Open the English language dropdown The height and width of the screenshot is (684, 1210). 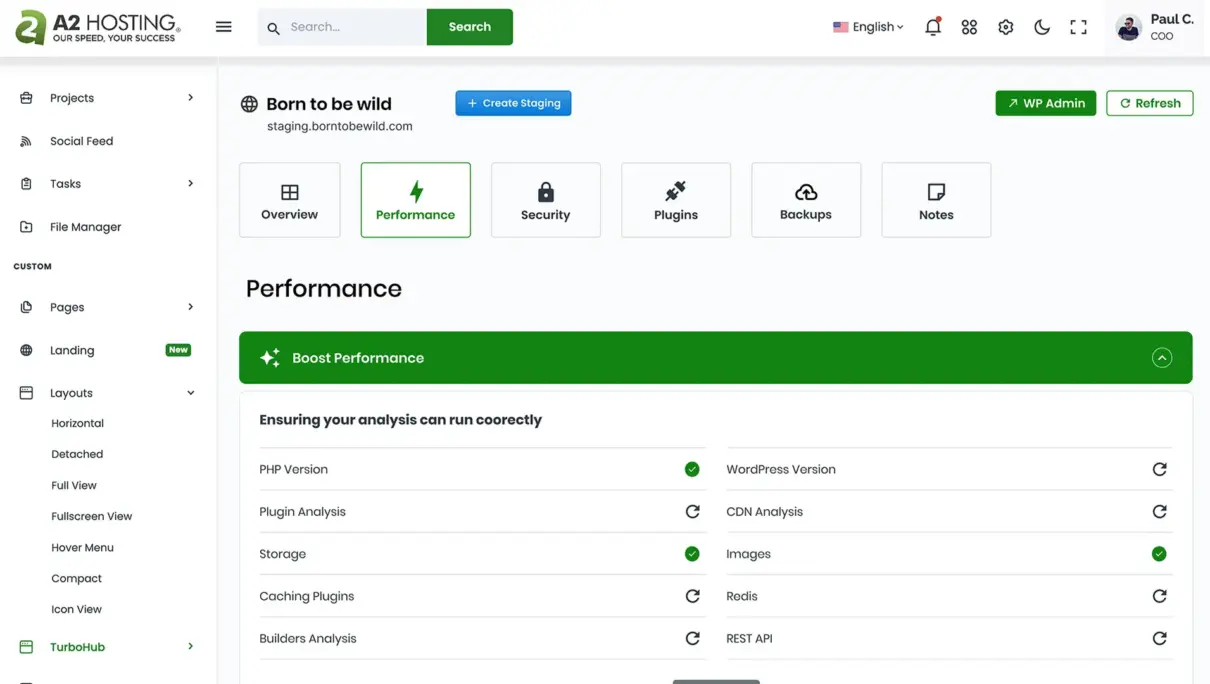tap(868, 27)
